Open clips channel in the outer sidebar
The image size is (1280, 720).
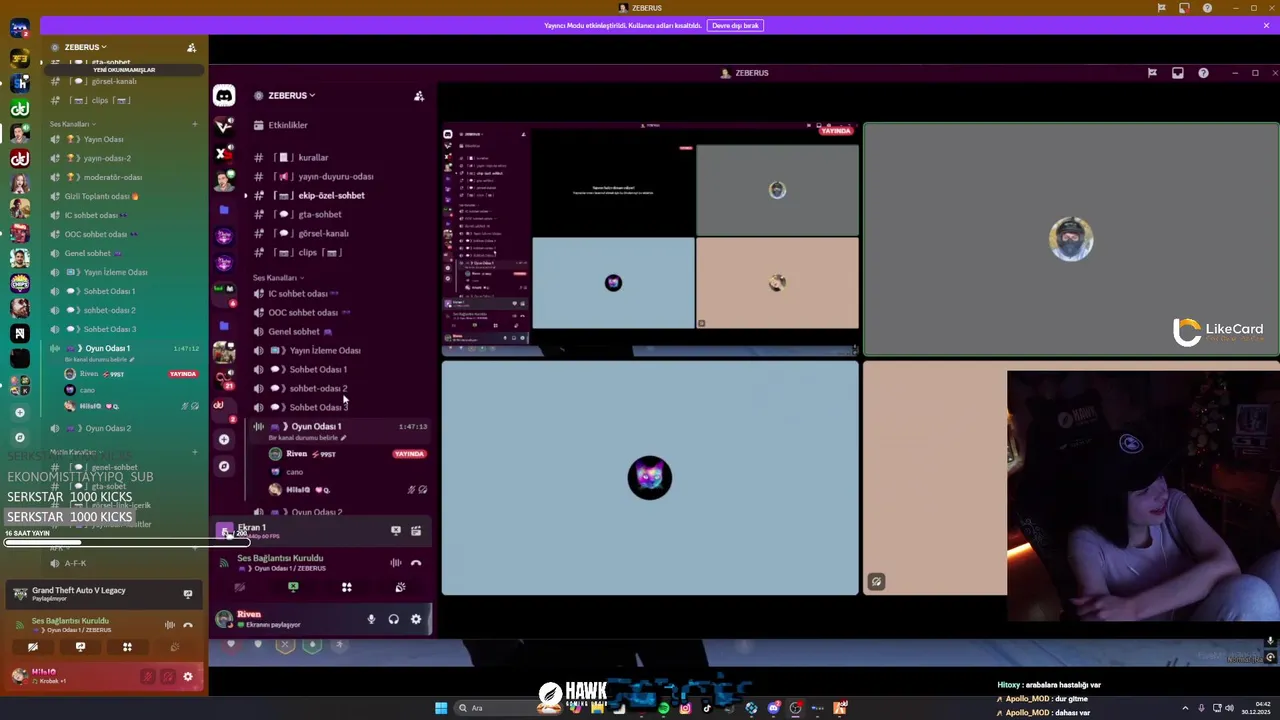coord(100,100)
